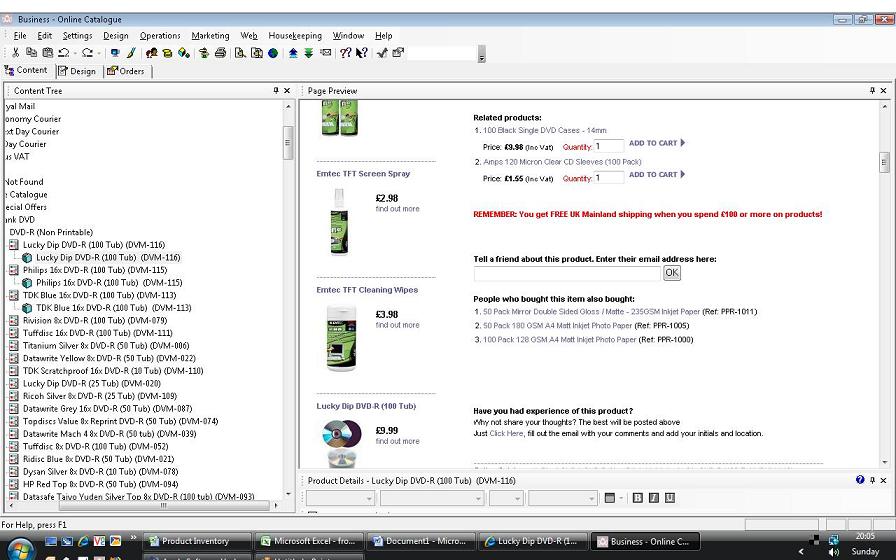Click the paintbrush icon in toolbar
This screenshot has width=896, height=560.
point(130,53)
